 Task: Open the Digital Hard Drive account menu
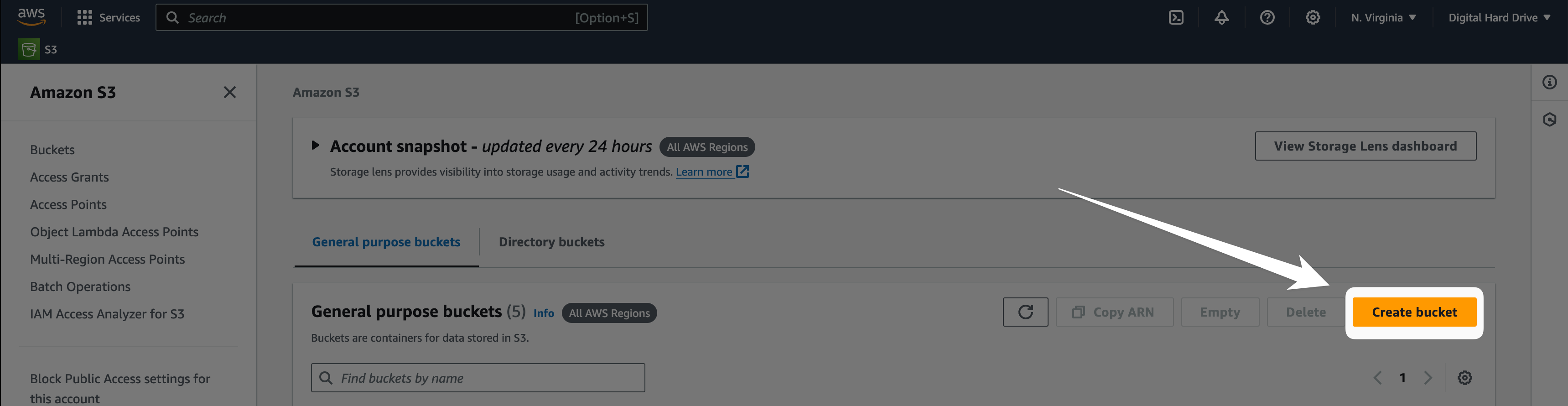[x=1499, y=18]
